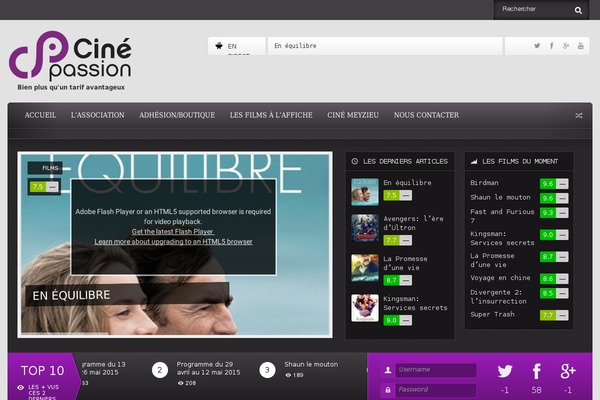Open the Facebook icon in header bar

tap(551, 46)
